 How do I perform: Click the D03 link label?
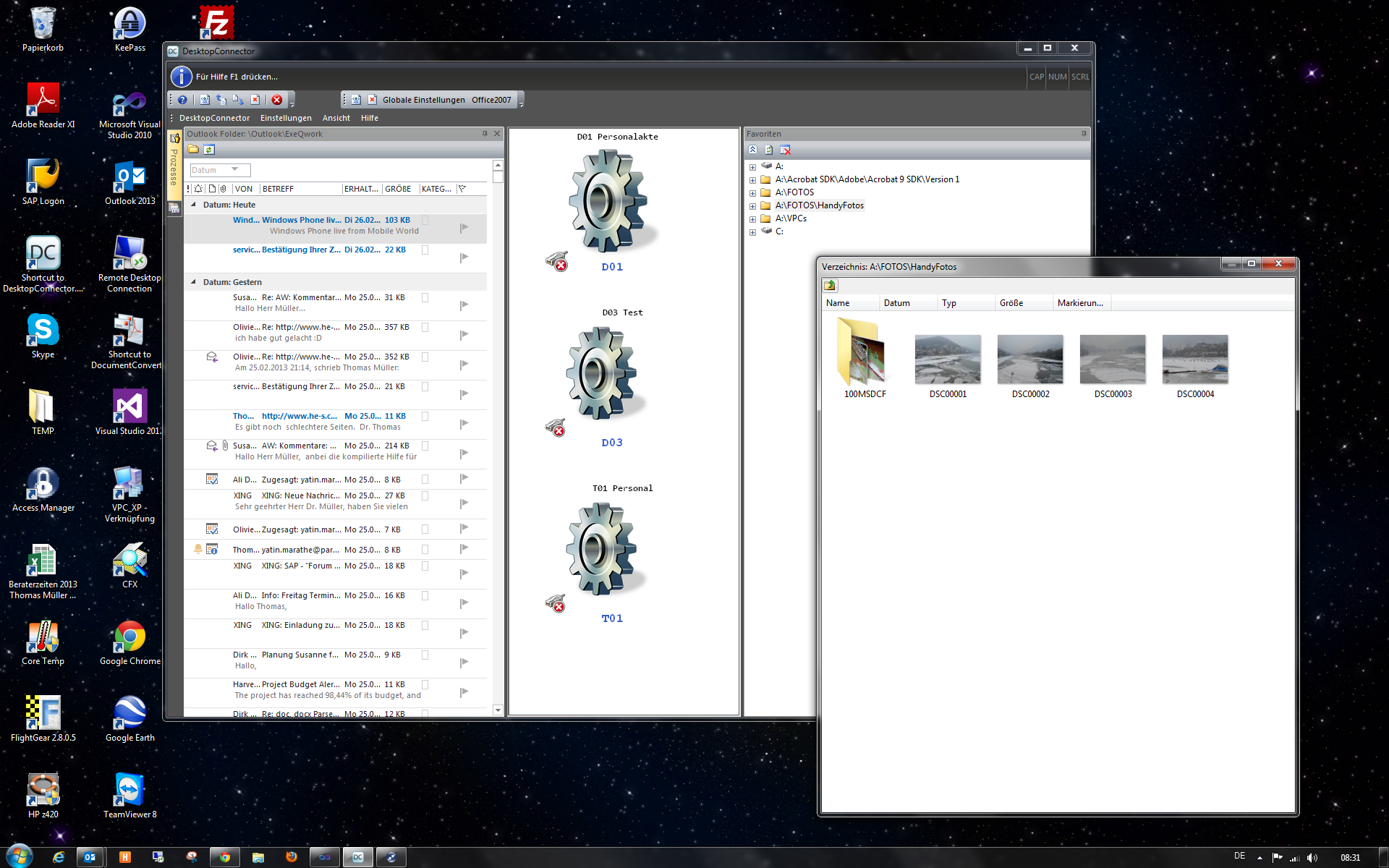(612, 443)
